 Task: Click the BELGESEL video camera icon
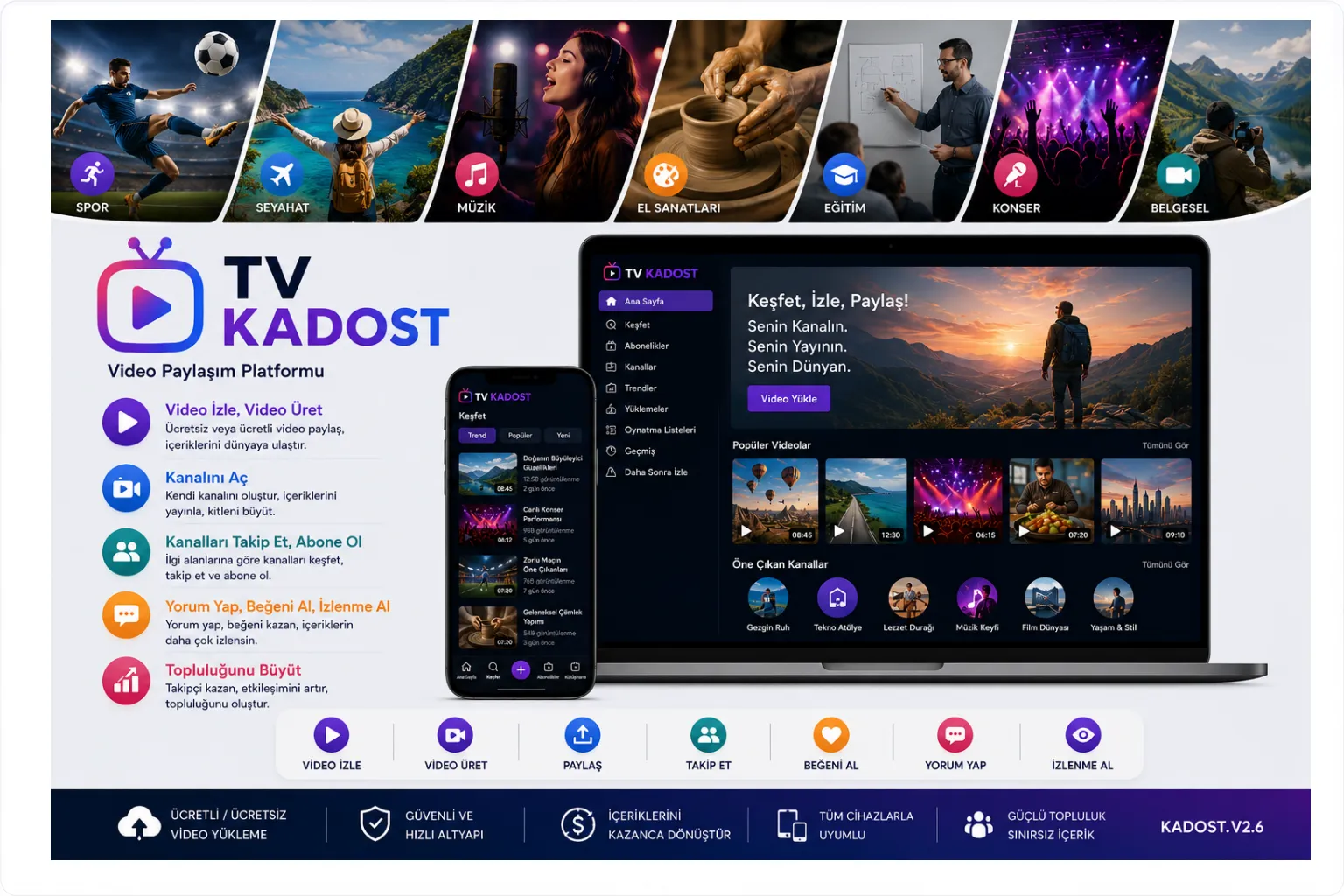pos(1178,175)
